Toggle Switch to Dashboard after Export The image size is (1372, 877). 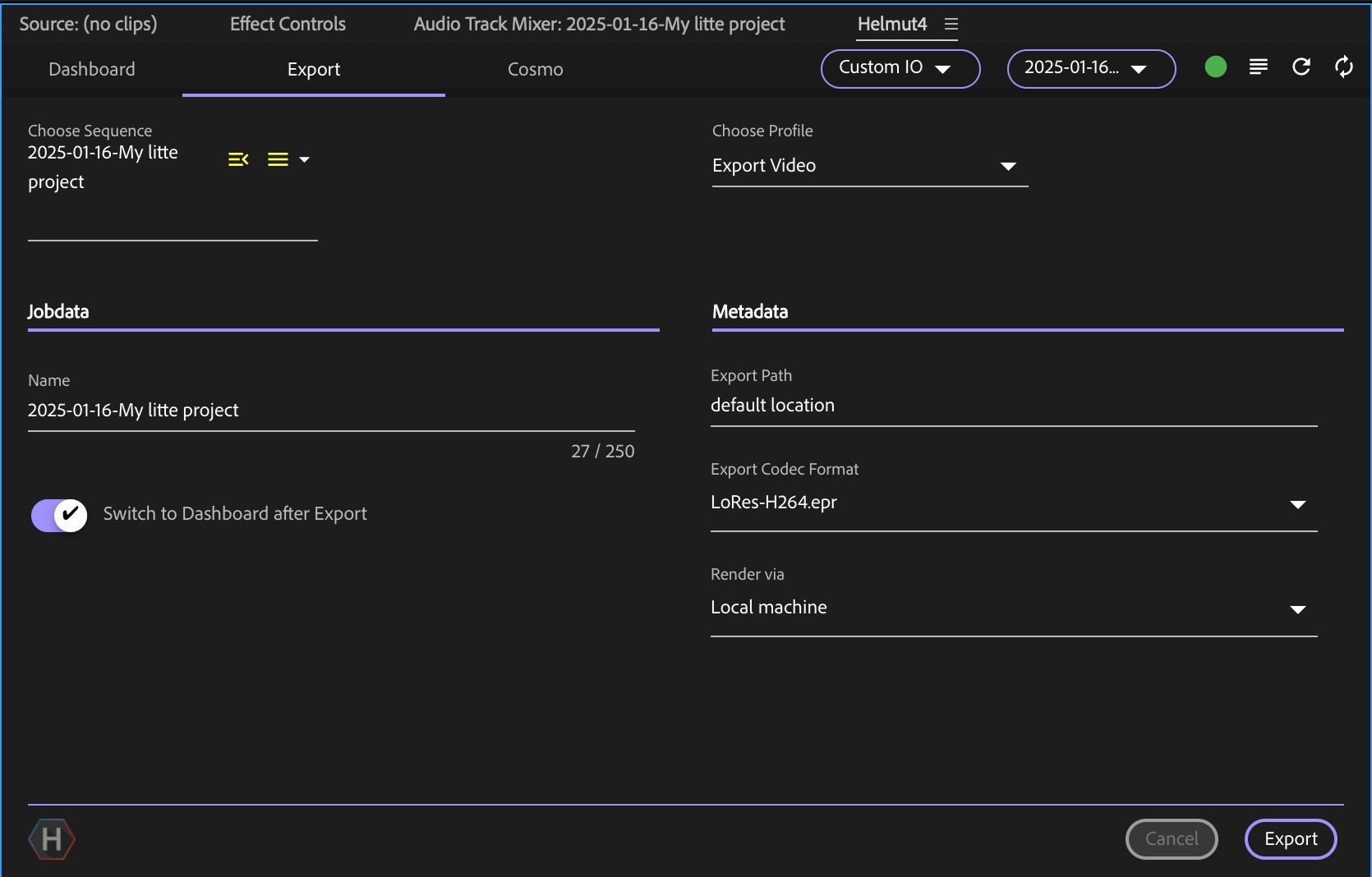click(x=59, y=515)
